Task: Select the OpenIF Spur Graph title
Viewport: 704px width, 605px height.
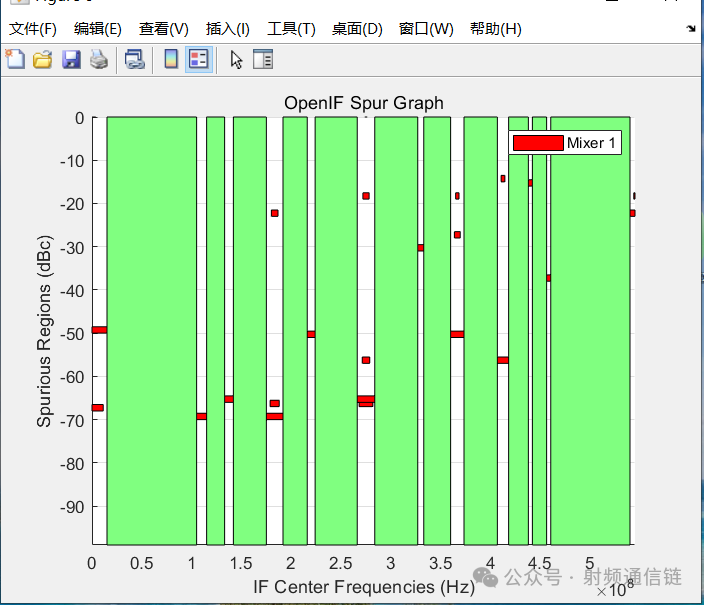Action: (364, 103)
